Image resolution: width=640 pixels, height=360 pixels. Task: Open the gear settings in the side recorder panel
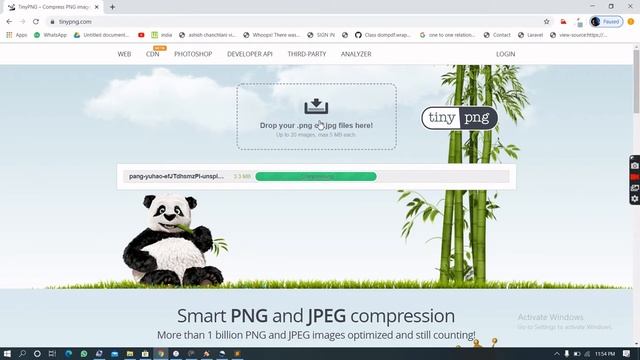(x=635, y=199)
